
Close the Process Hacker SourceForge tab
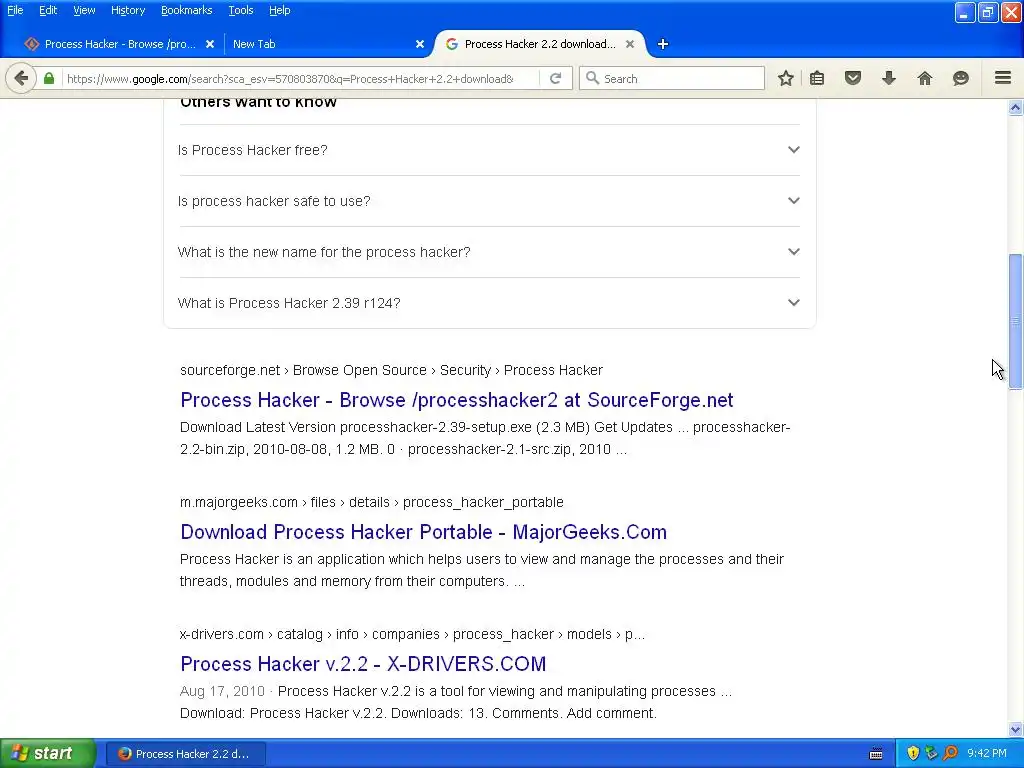[x=210, y=44]
